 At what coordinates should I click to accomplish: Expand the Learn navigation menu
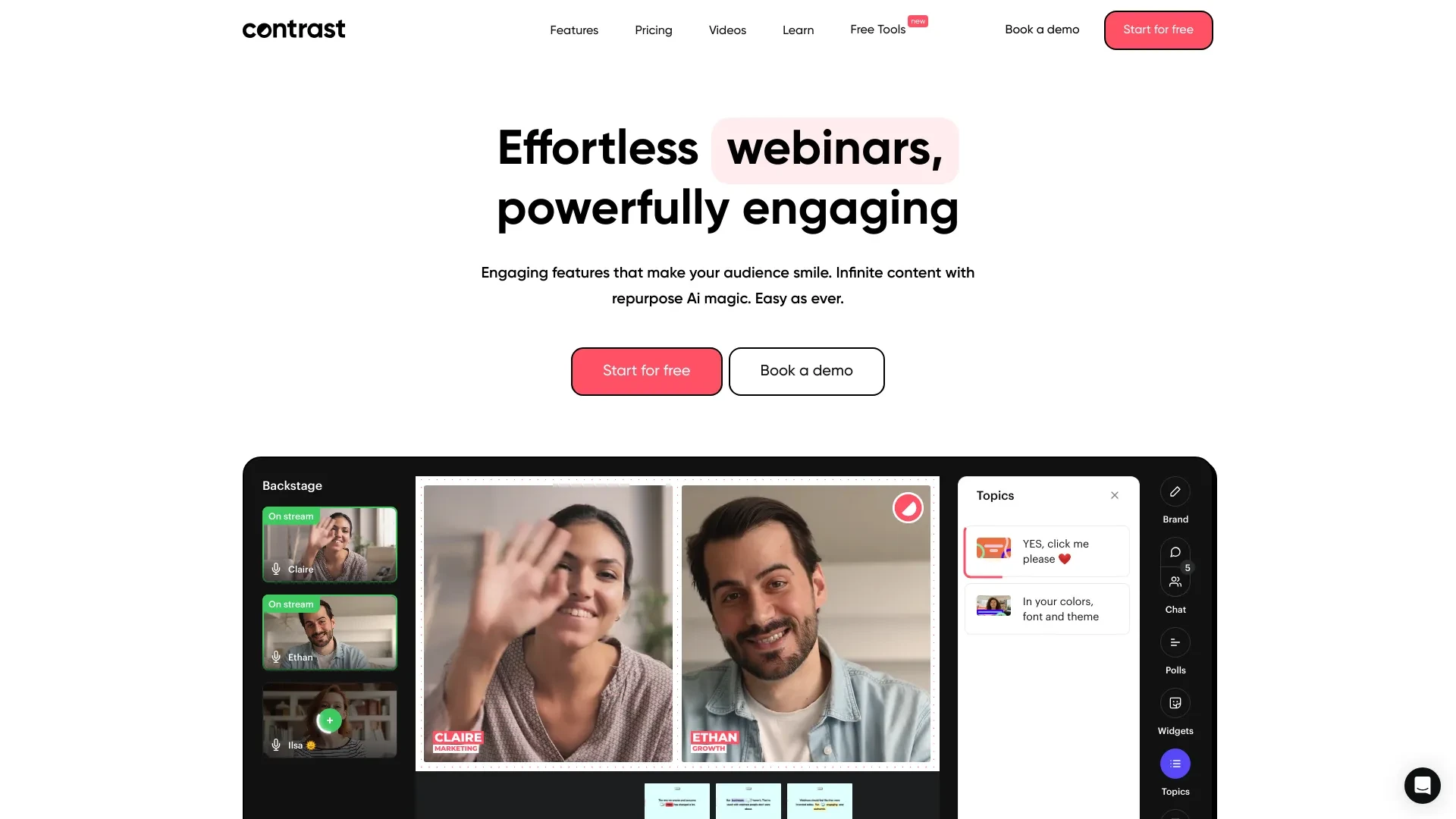click(x=797, y=30)
